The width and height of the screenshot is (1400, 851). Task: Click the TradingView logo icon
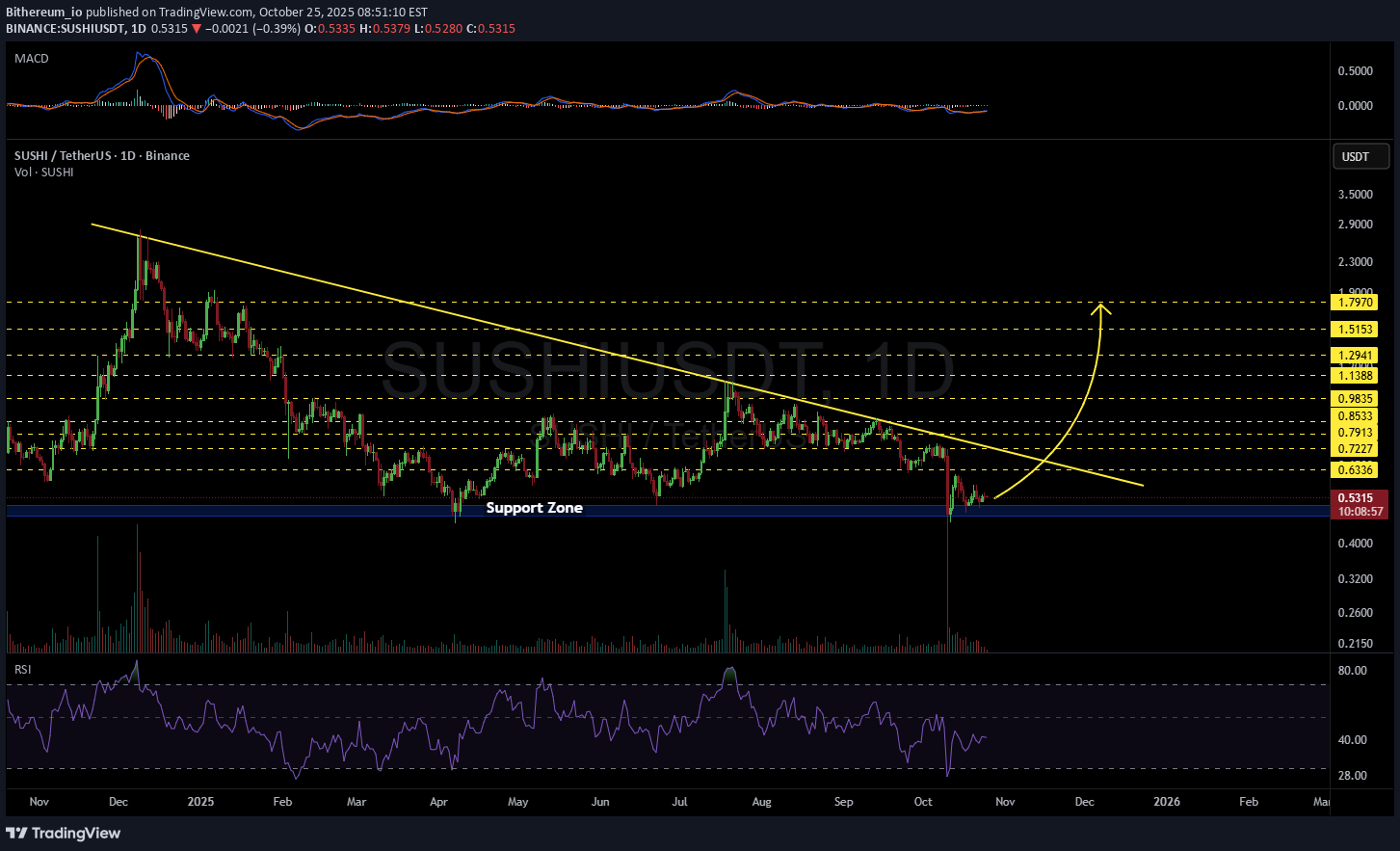16,833
